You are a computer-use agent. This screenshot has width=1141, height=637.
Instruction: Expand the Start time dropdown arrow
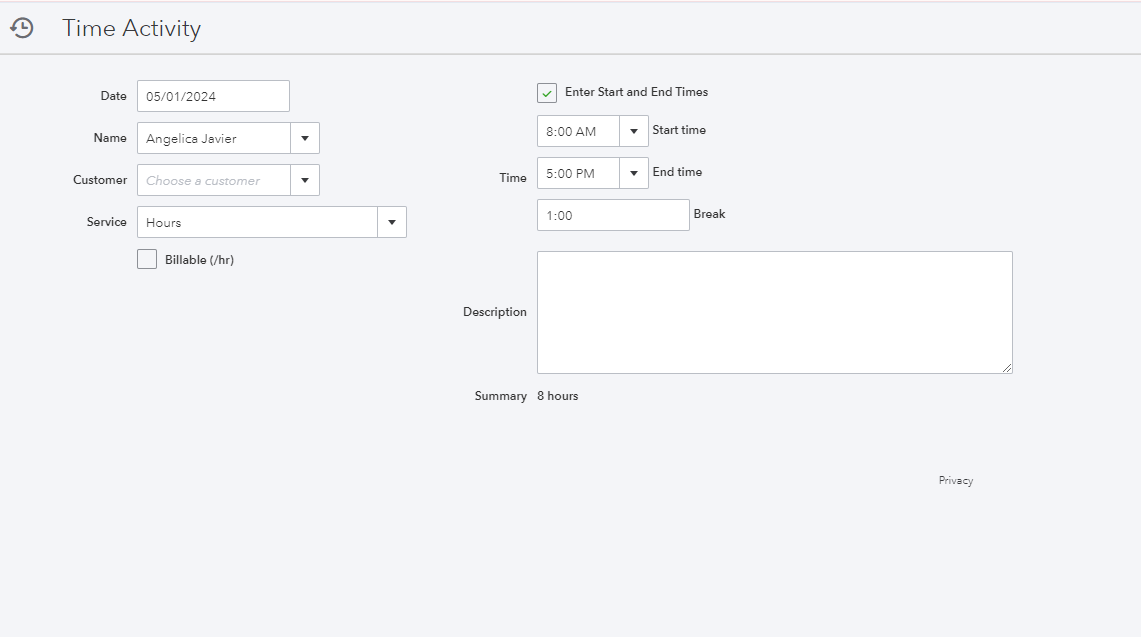pos(634,131)
